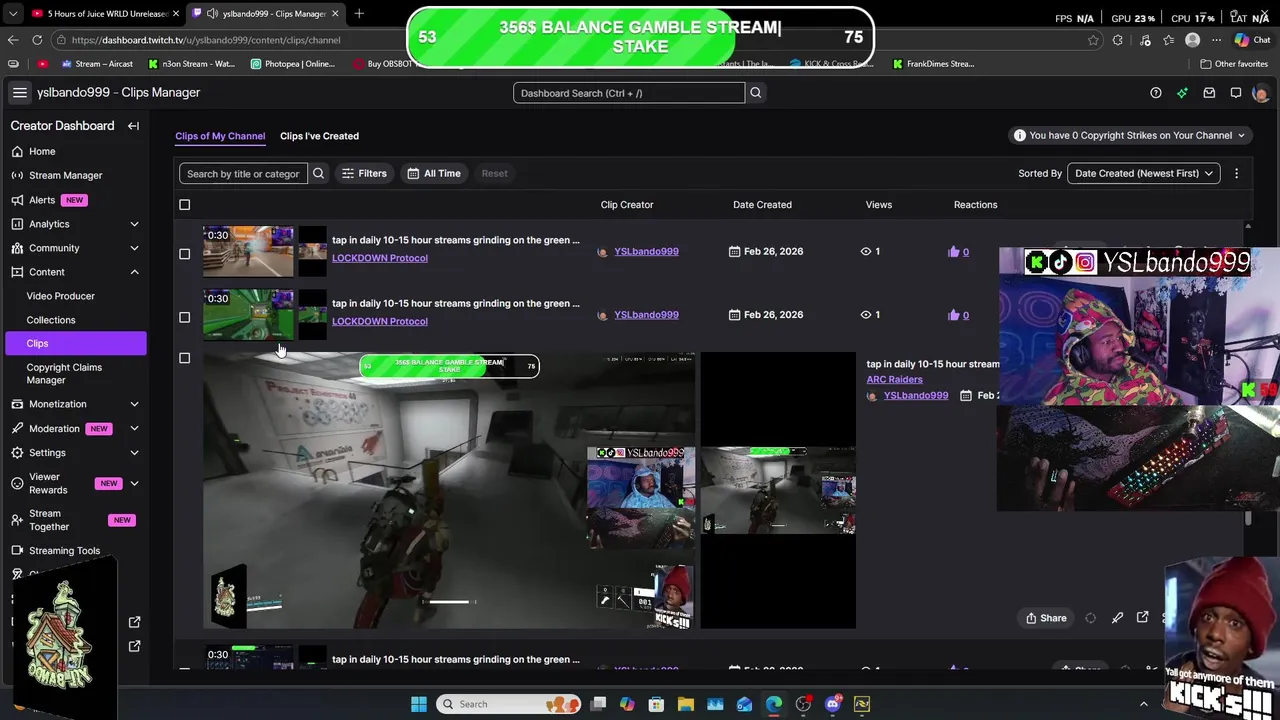Open YSLbando999 creator link in first row
1280x720 pixels.
646,252
